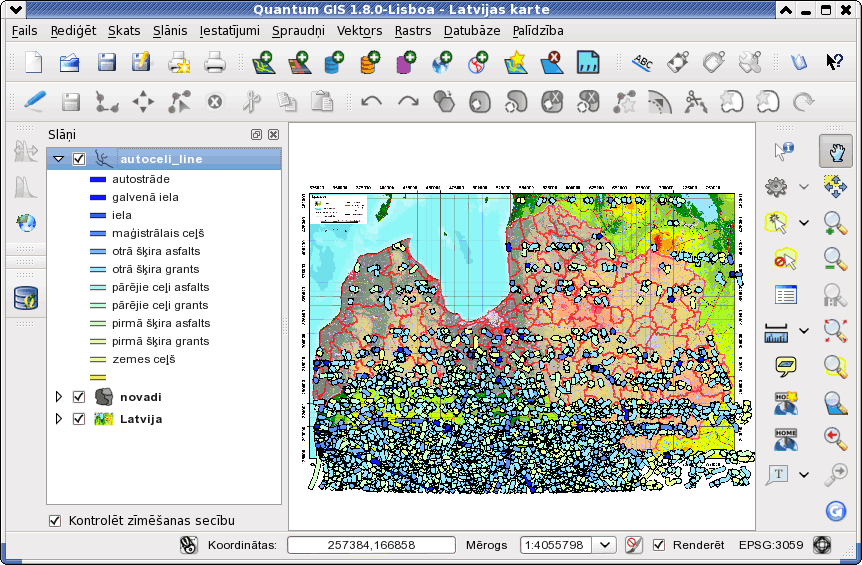Collapse the autoceli_line layer tree
The image size is (862, 565).
point(58,159)
